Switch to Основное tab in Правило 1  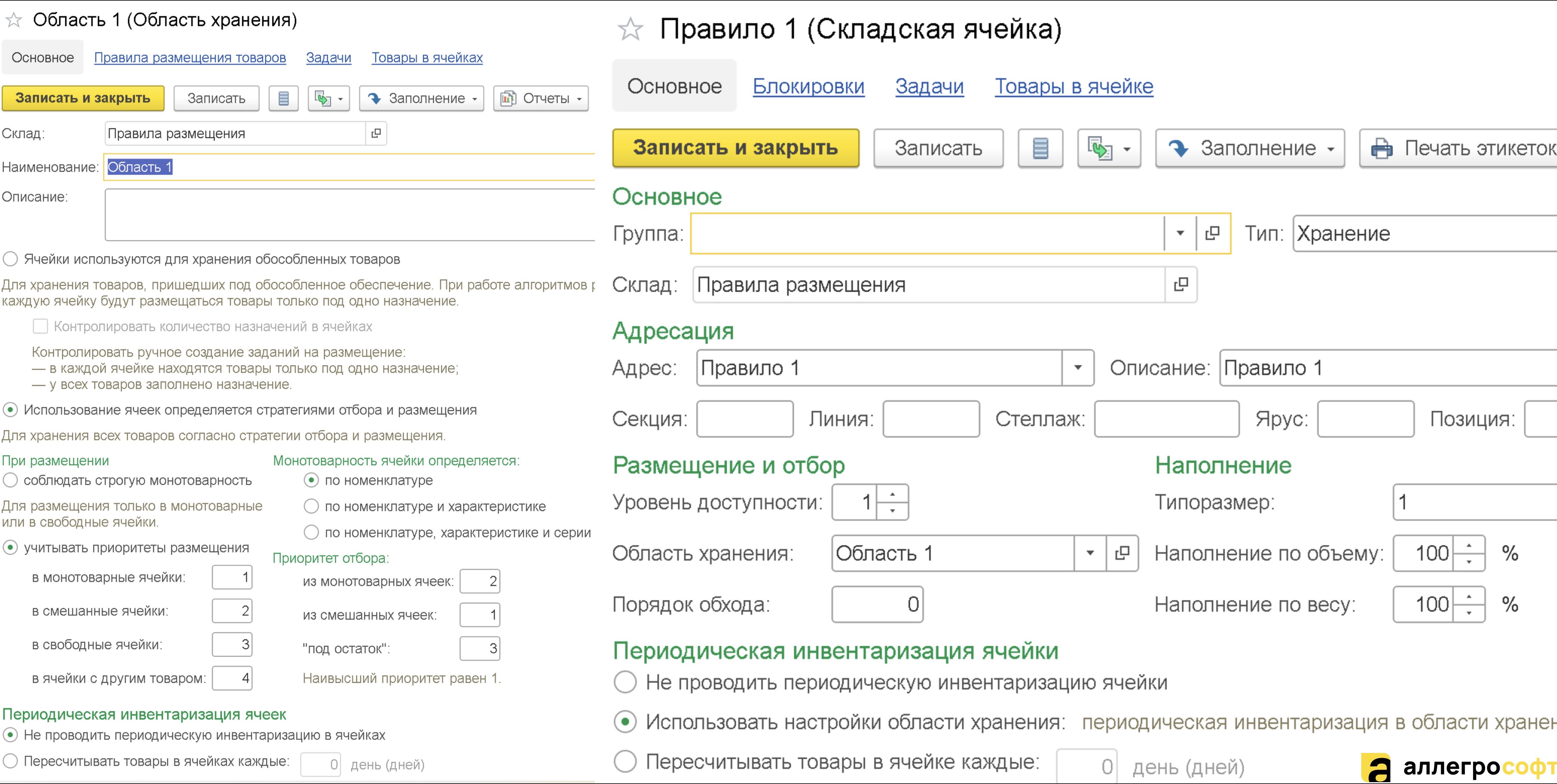[x=675, y=86]
